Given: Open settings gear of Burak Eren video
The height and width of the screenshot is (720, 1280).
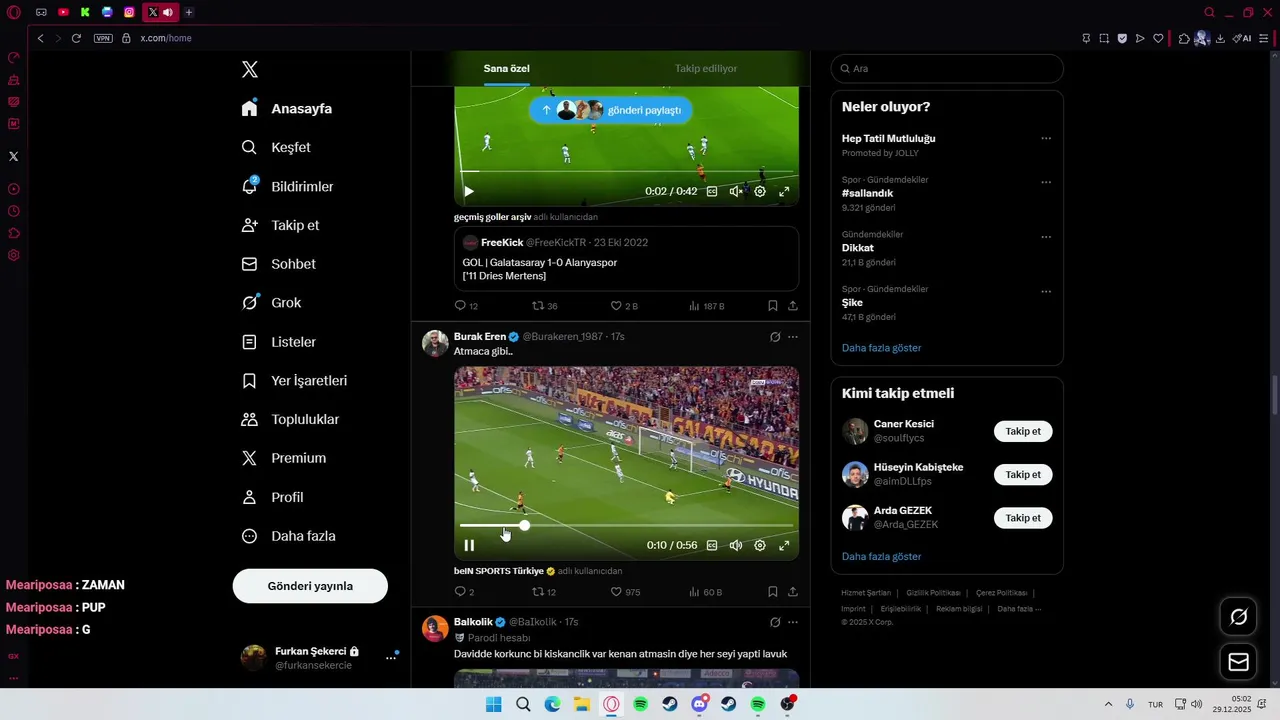Looking at the screenshot, I should tap(760, 545).
